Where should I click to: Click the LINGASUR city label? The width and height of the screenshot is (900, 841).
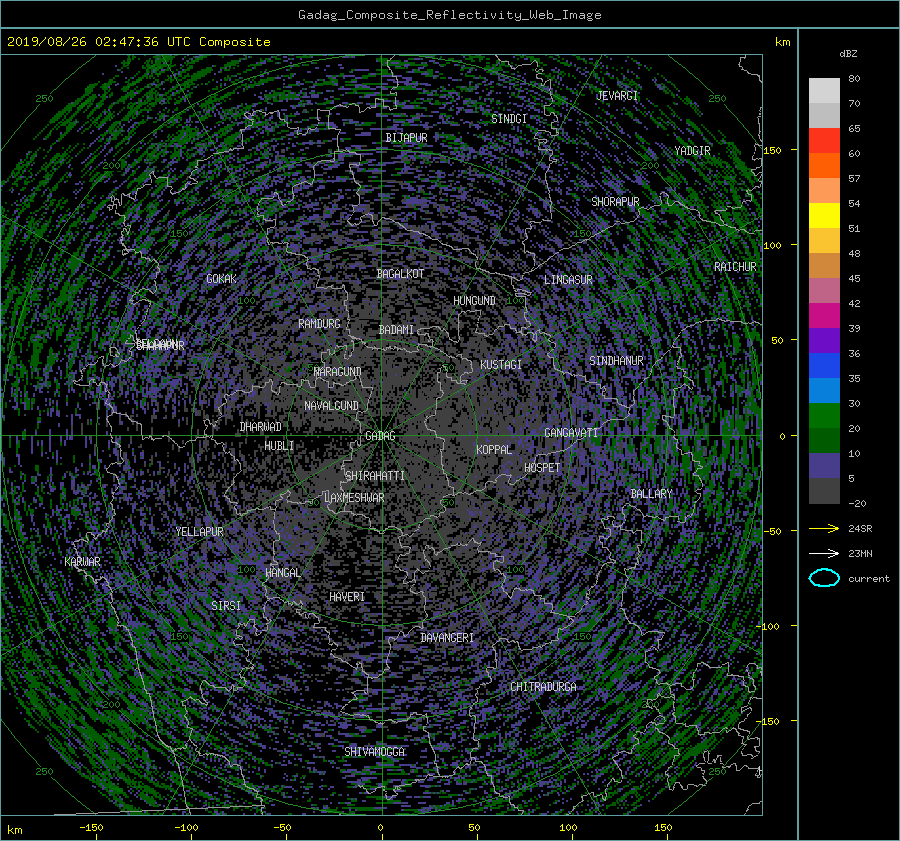[568, 280]
